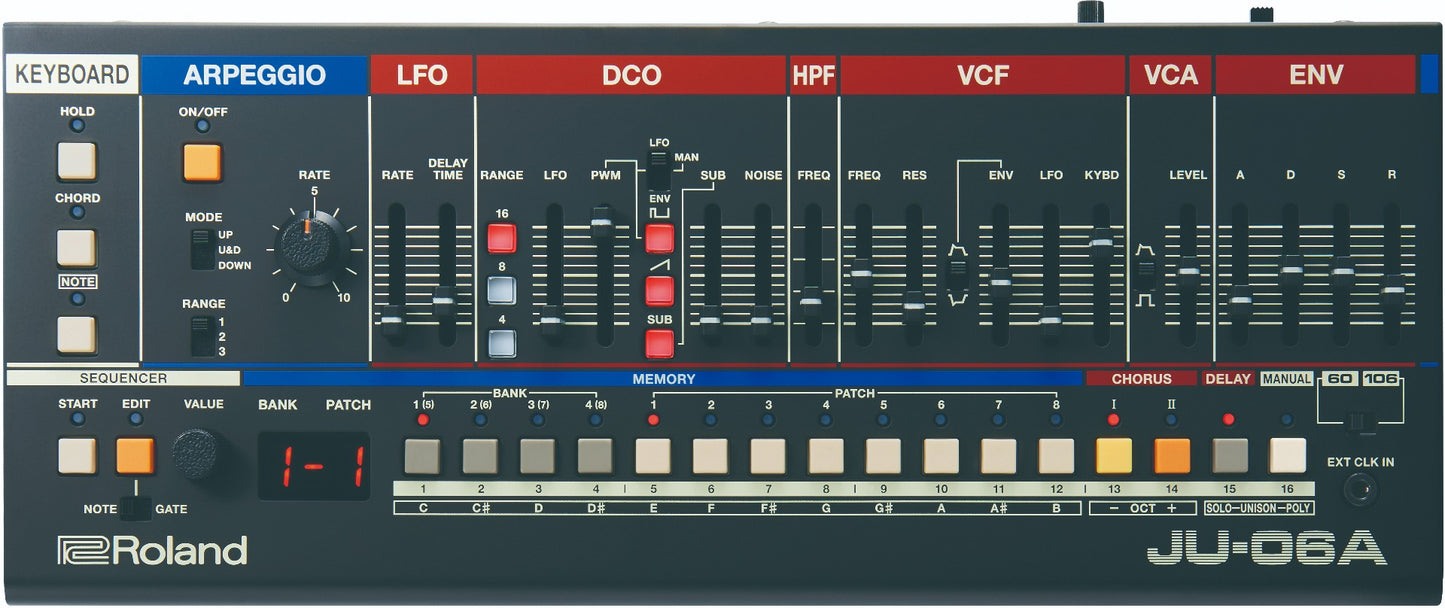Image resolution: width=1445 pixels, height=608 pixels.
Task: Flip the Arpeggio RANGE switch
Action: coord(202,337)
